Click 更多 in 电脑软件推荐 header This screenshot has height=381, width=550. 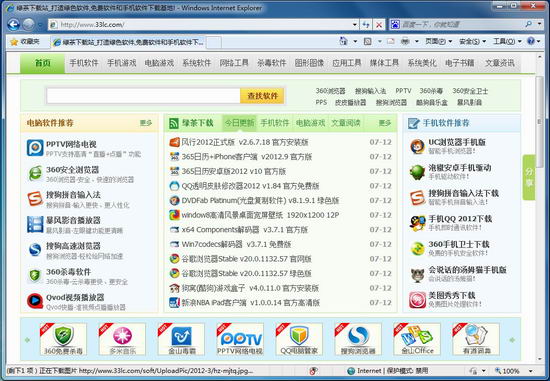click(146, 123)
